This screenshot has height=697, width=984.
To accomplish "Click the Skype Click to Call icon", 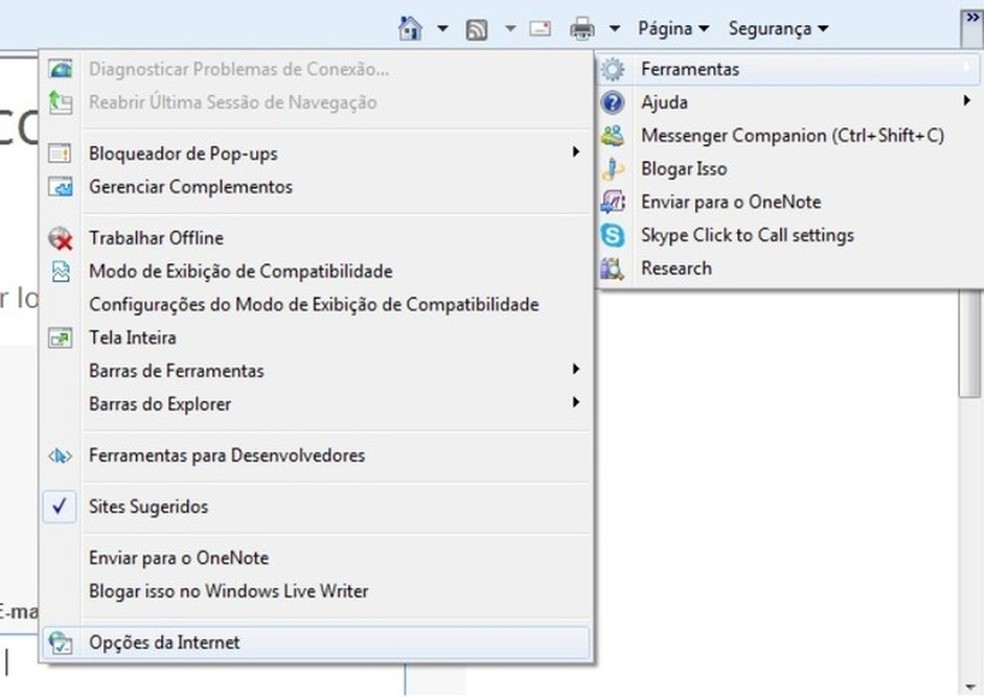I will 612,235.
